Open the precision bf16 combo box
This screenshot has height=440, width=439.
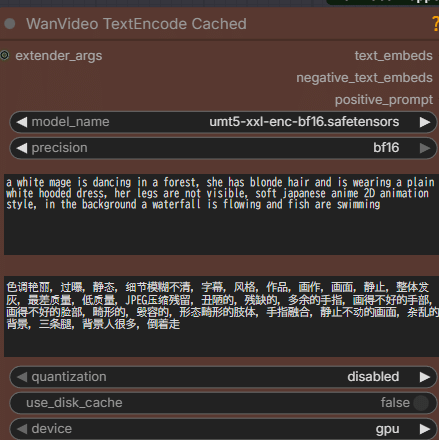[x=223, y=148]
